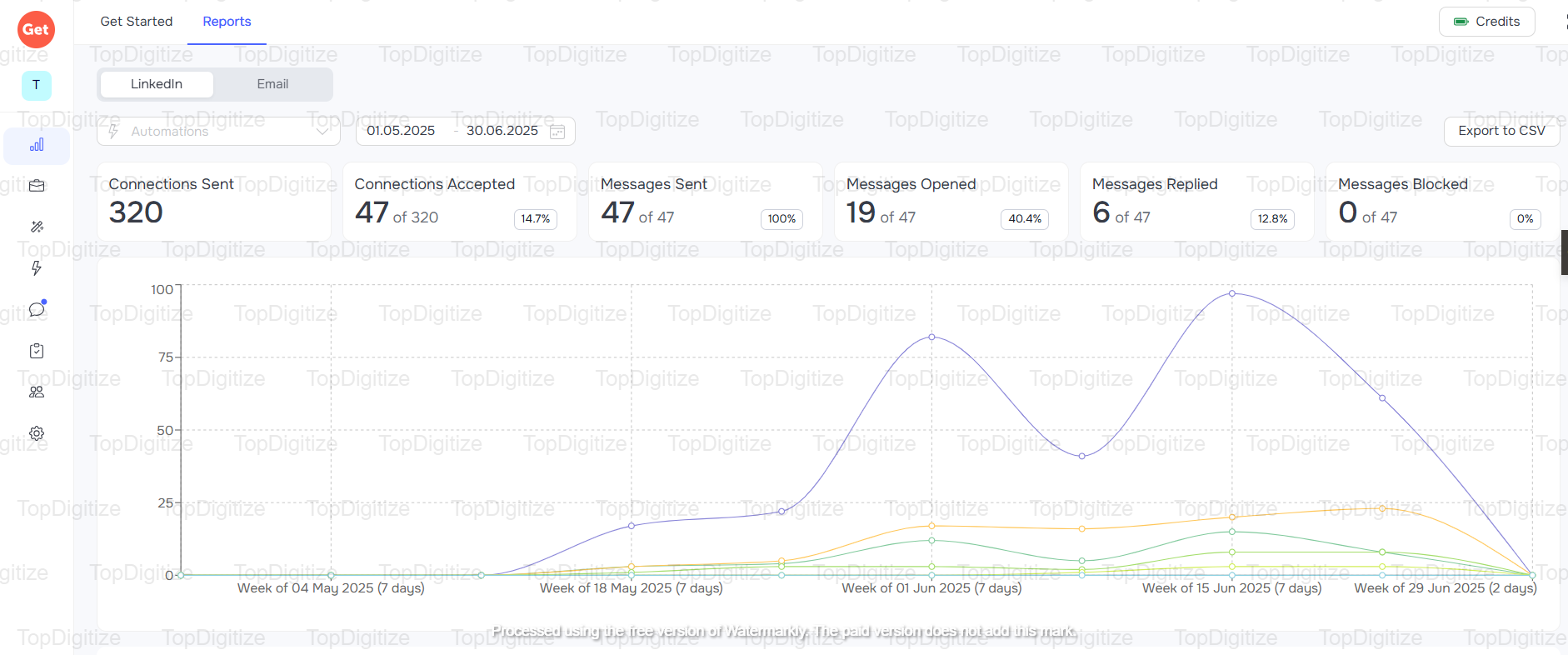Click the Week of 18 May 2025 axis label

click(632, 588)
